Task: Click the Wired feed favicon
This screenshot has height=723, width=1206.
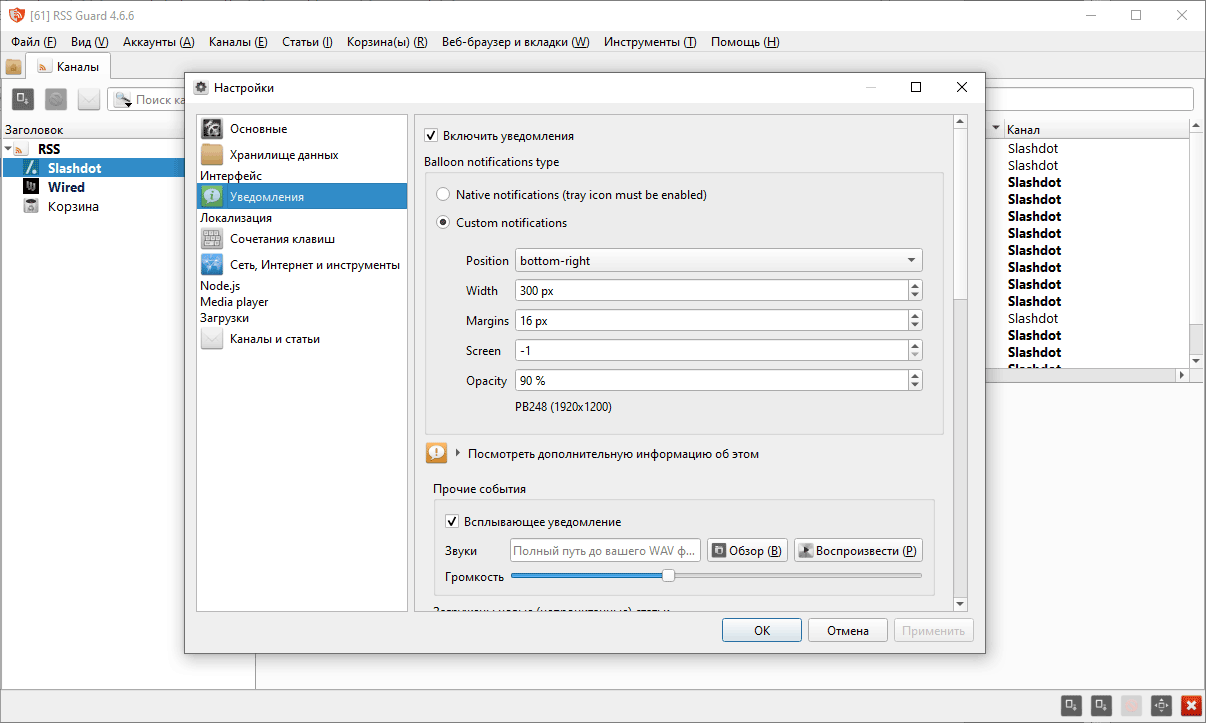Action: 30,187
